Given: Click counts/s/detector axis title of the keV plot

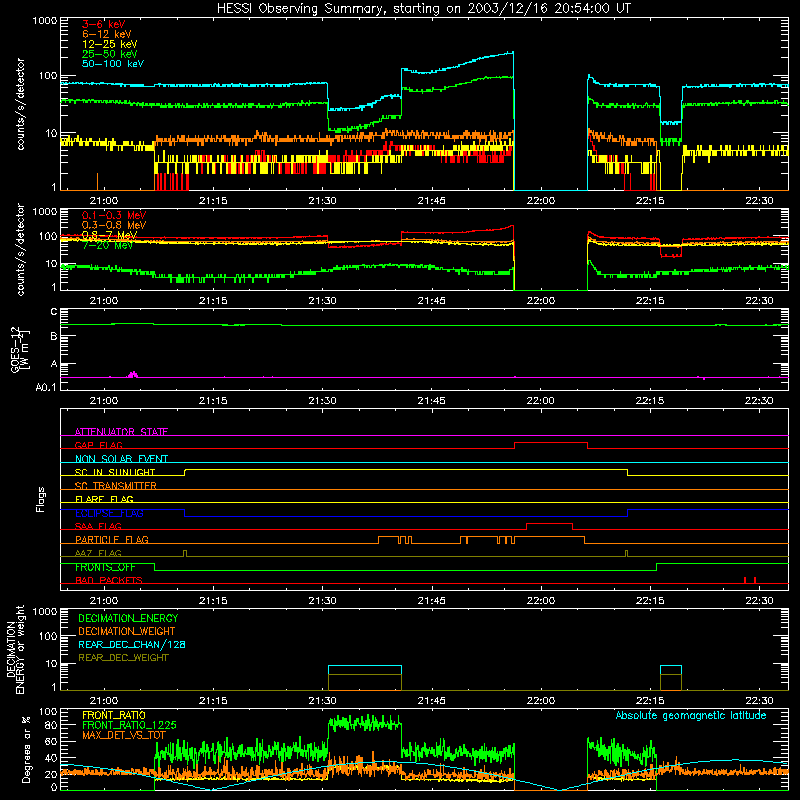Looking at the screenshot, I should [20, 104].
